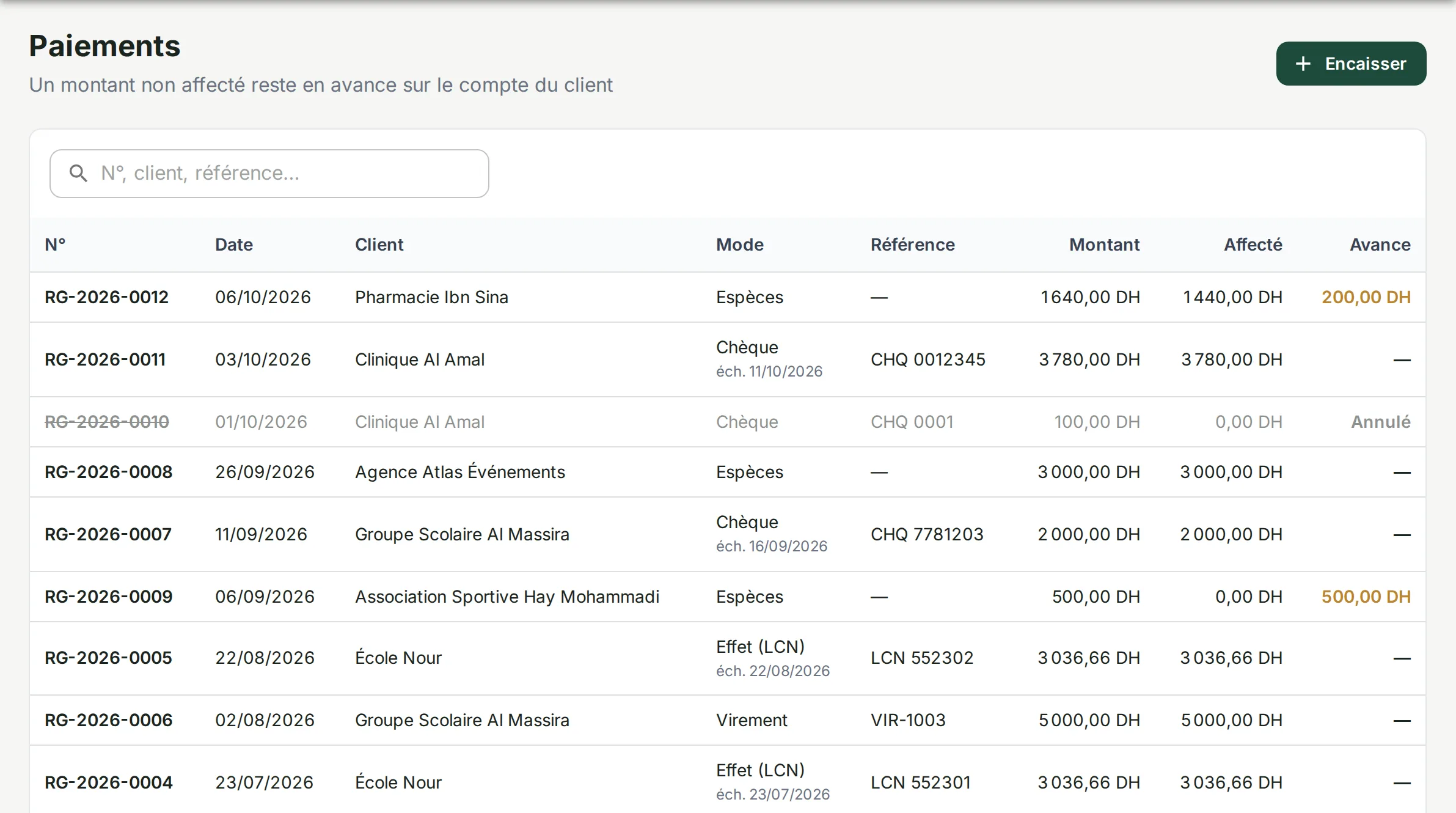Click the 500,00 DH avance amount
Image resolution: width=1456 pixels, height=813 pixels.
[1366, 597]
